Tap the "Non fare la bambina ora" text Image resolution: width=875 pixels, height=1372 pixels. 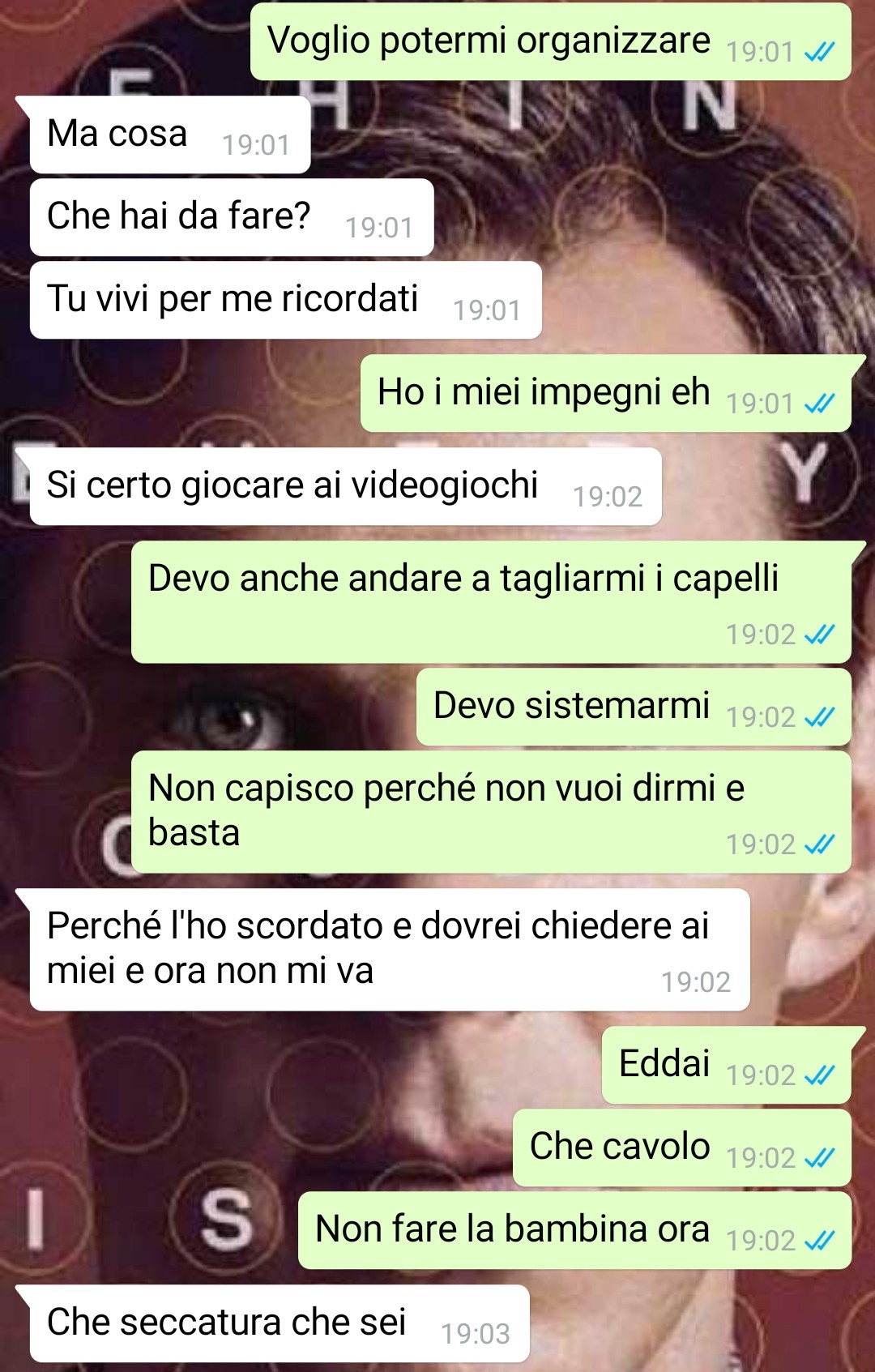click(x=512, y=1229)
